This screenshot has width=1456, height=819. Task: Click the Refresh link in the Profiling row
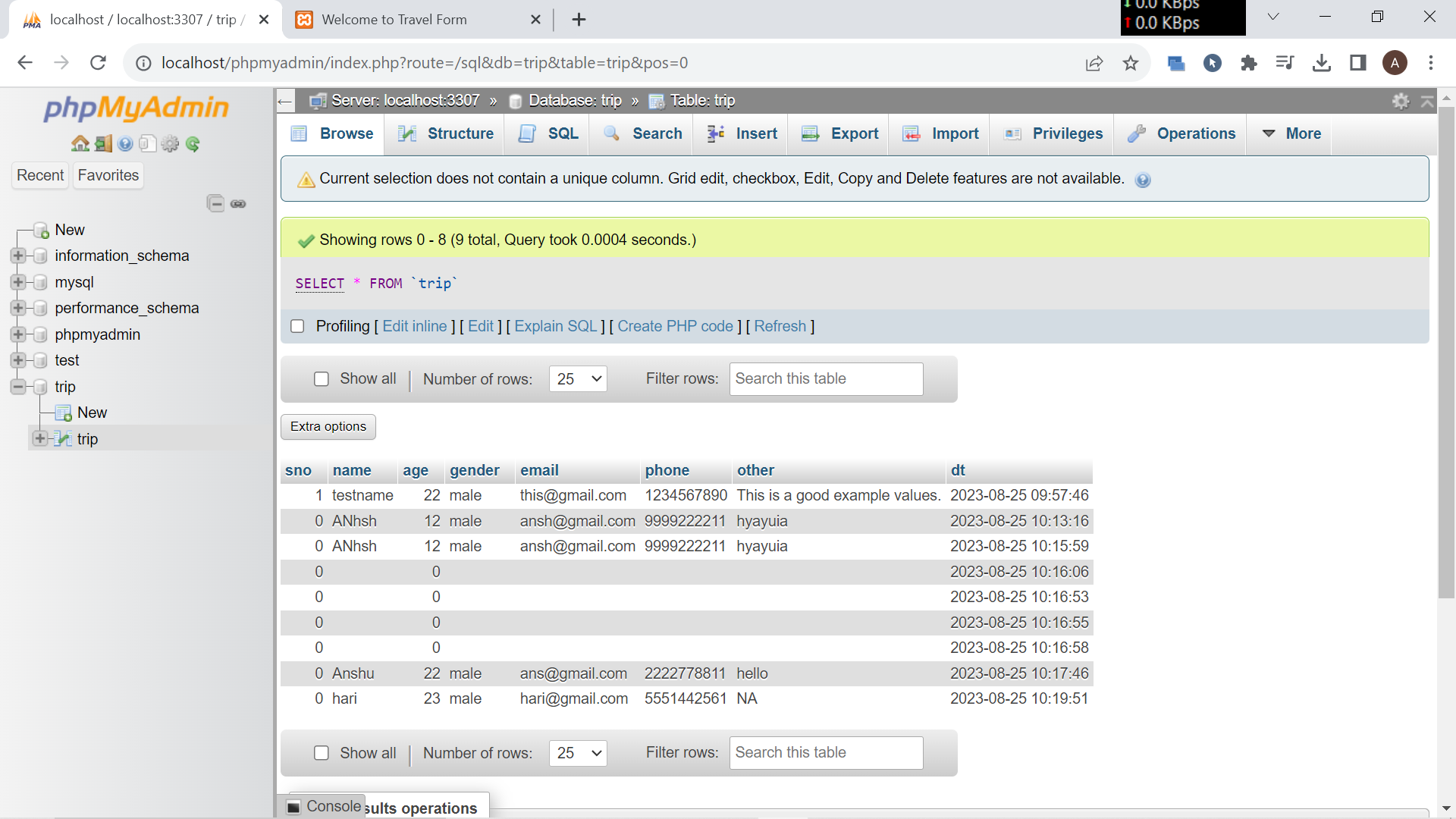point(780,325)
